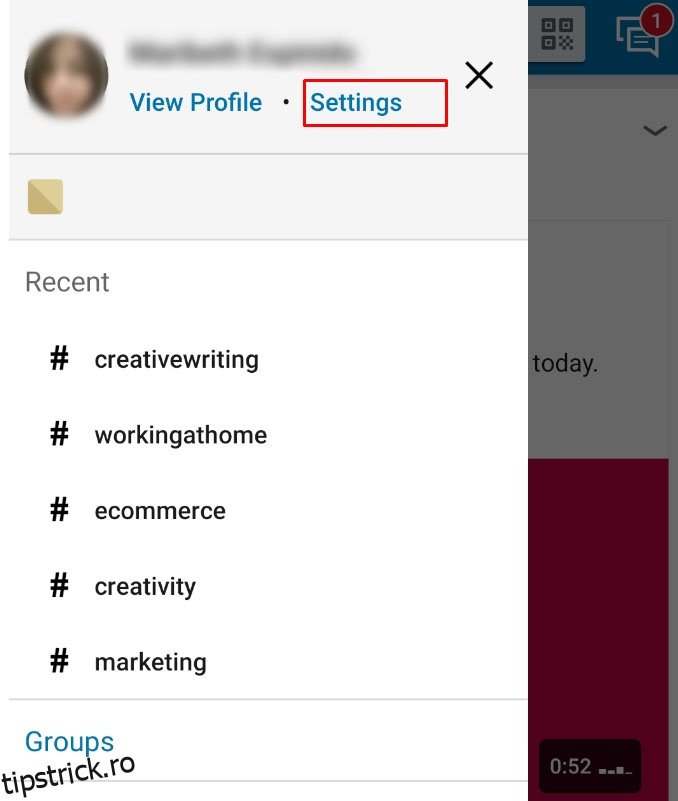Viewport: 678px width, 801px height.
Task: Select the creativity hashtag
Action: click(x=145, y=587)
